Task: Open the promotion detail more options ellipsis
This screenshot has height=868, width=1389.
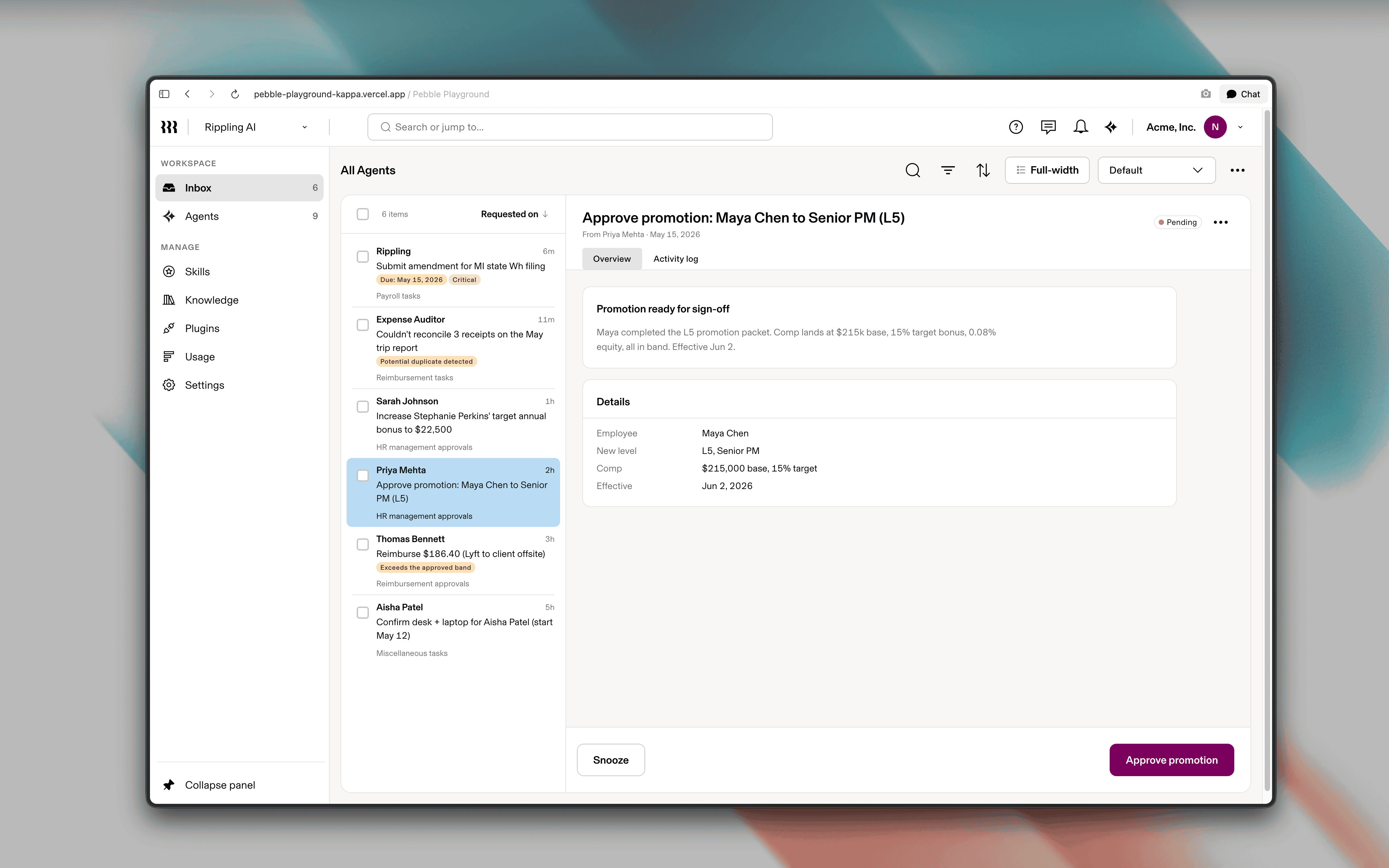Action: click(x=1221, y=222)
